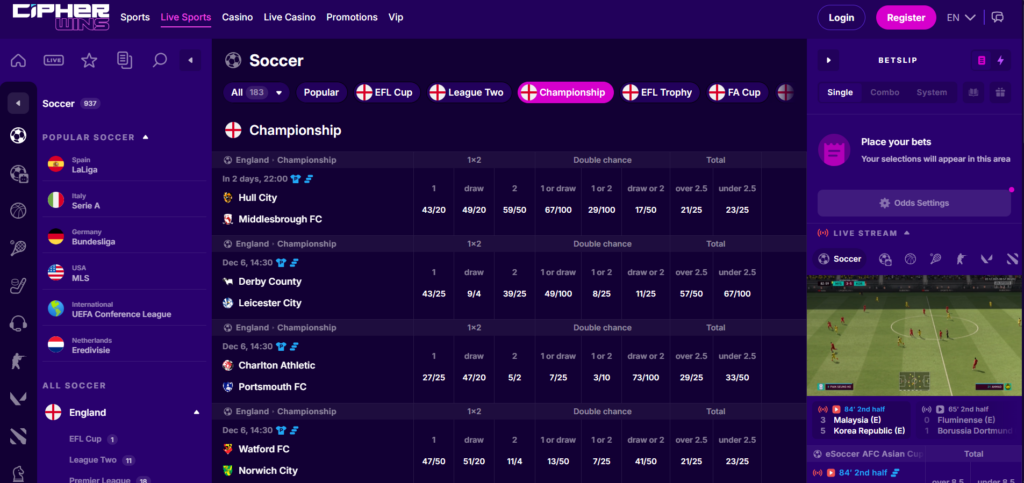Screen dimensions: 1024x483
Task: Click the Login button
Action: pos(841,18)
